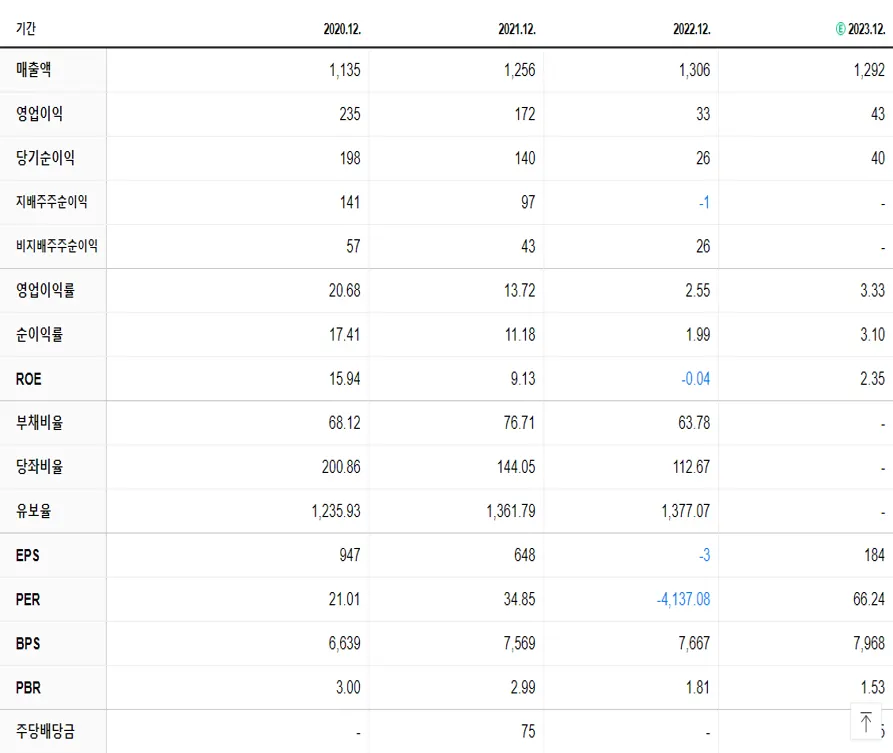Click the 부채비율 row label
The height and width of the screenshot is (753, 893).
39,422
